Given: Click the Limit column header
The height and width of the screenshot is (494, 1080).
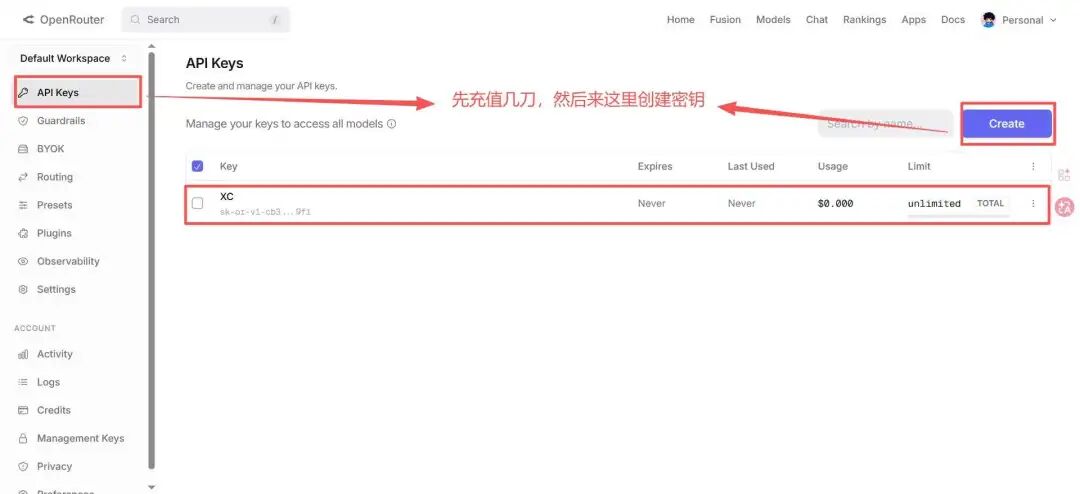Looking at the screenshot, I should [x=919, y=166].
